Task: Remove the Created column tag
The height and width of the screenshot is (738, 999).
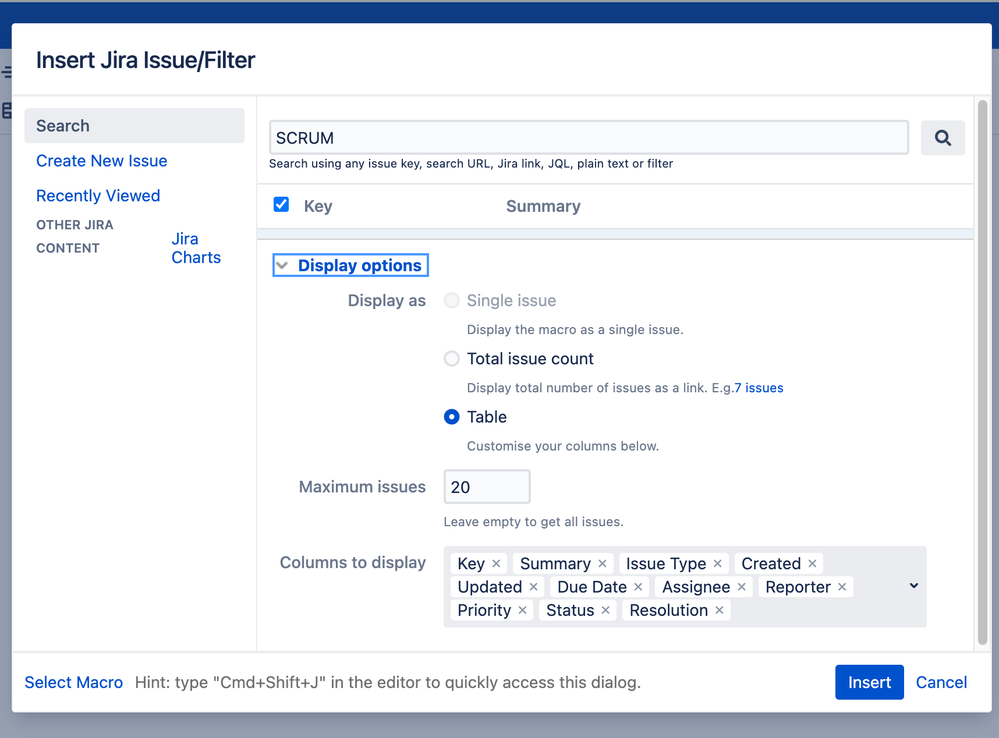Action: pyautogui.click(x=812, y=563)
